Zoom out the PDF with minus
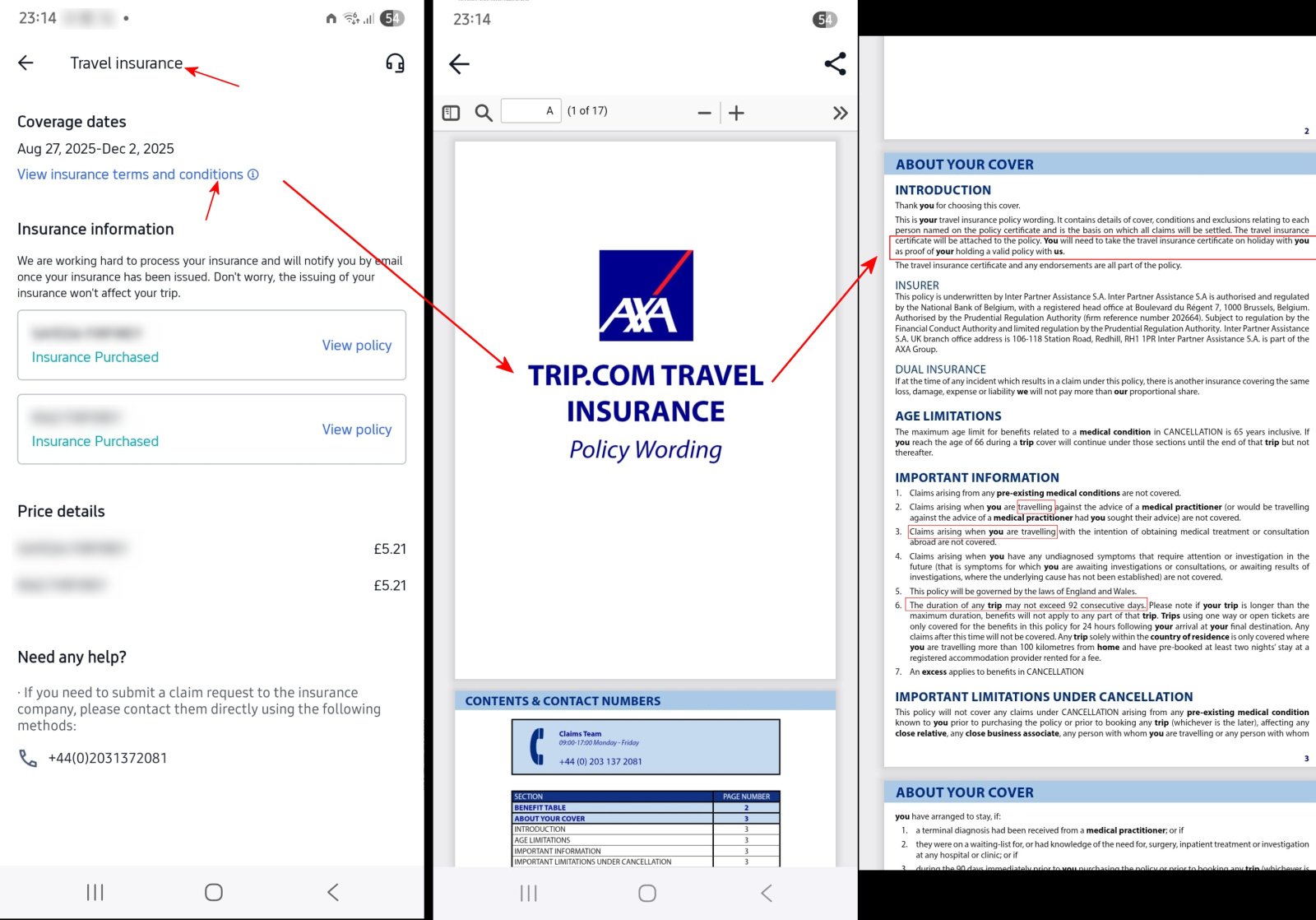 (x=704, y=113)
